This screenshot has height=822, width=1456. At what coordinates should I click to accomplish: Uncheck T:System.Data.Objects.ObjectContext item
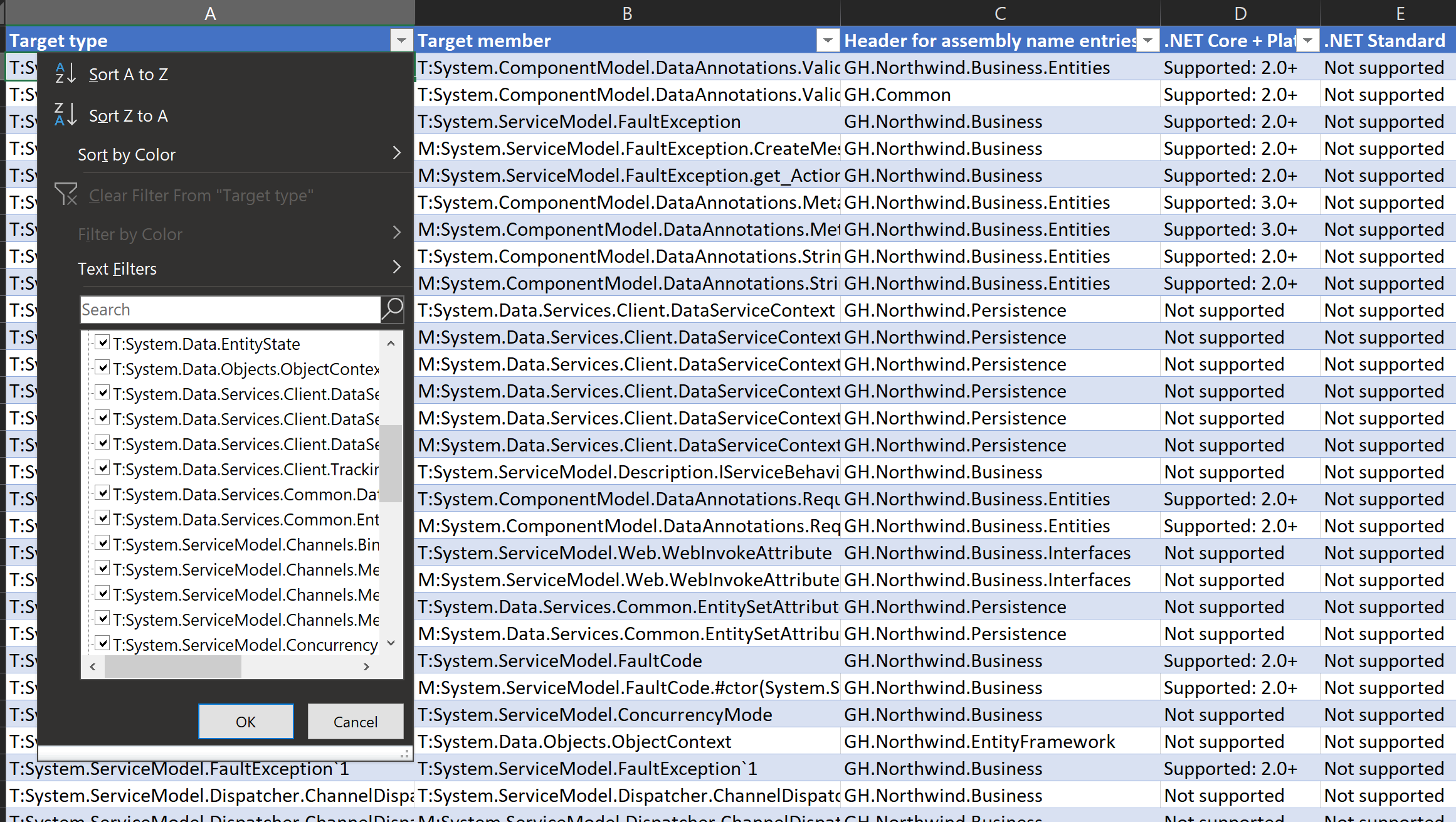point(102,368)
